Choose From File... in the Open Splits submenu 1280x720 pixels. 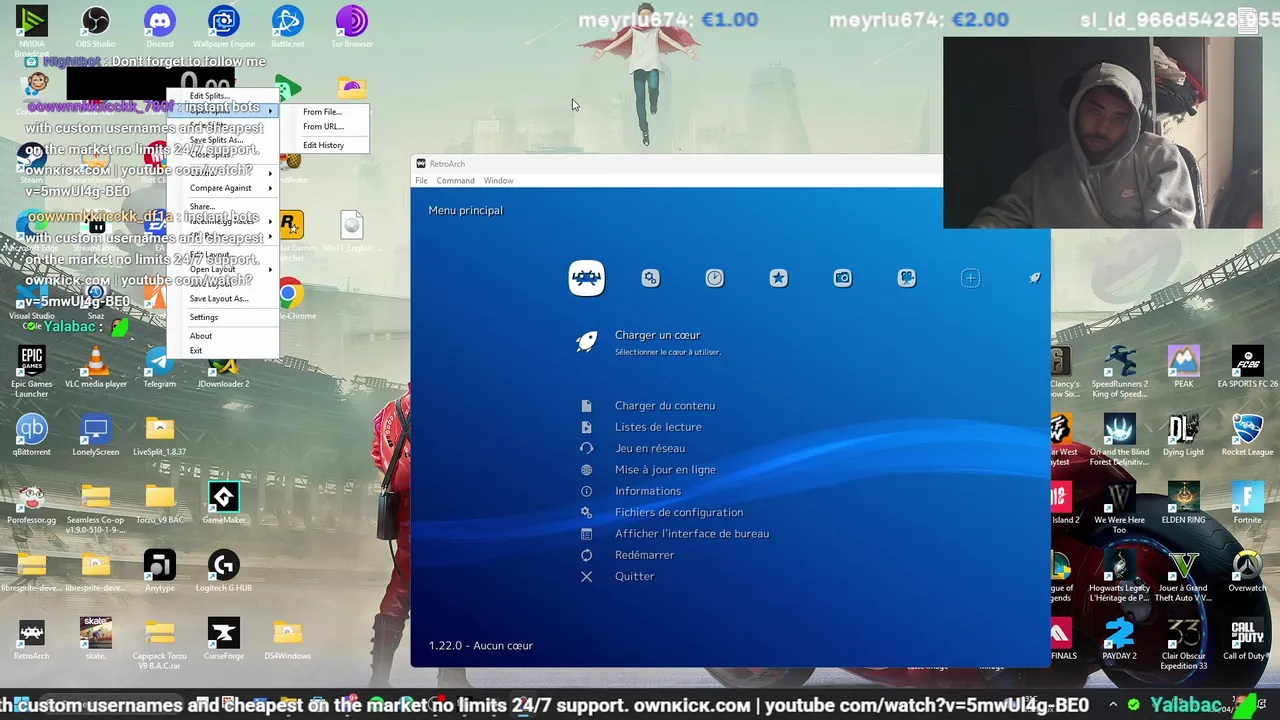(x=322, y=112)
